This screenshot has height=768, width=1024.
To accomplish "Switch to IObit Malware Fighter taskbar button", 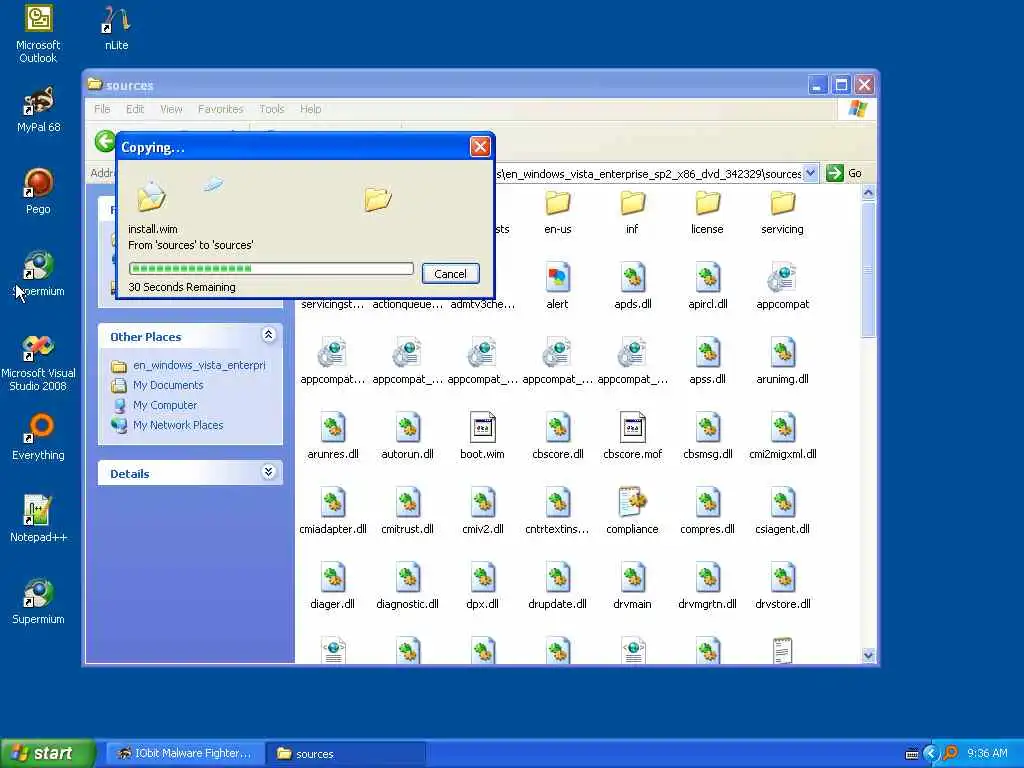I will click(184, 754).
